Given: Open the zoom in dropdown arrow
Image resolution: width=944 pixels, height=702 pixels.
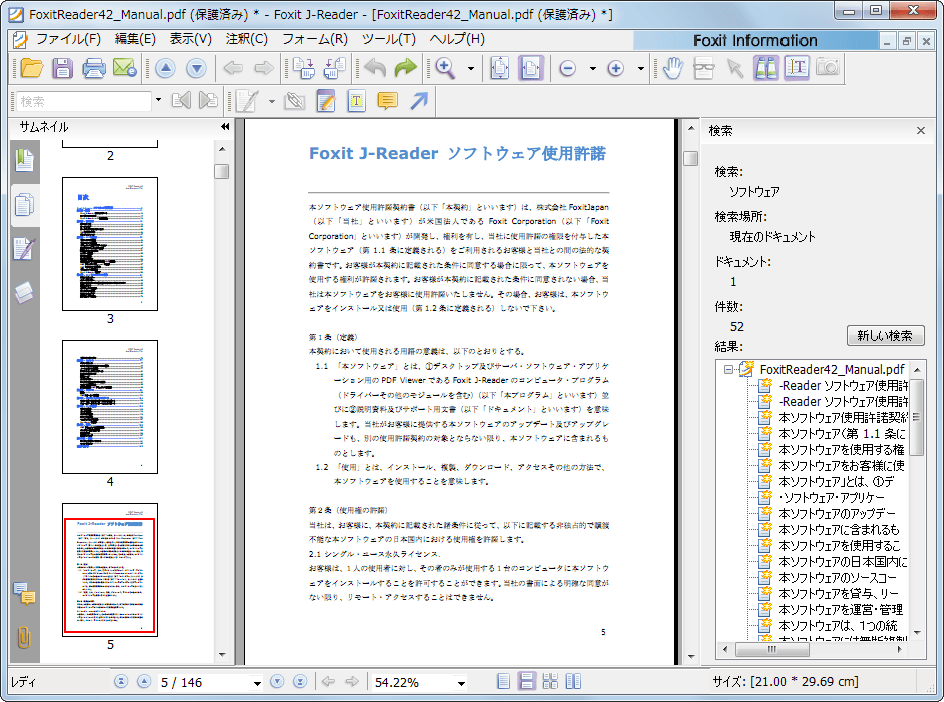Looking at the screenshot, I should 641,69.
